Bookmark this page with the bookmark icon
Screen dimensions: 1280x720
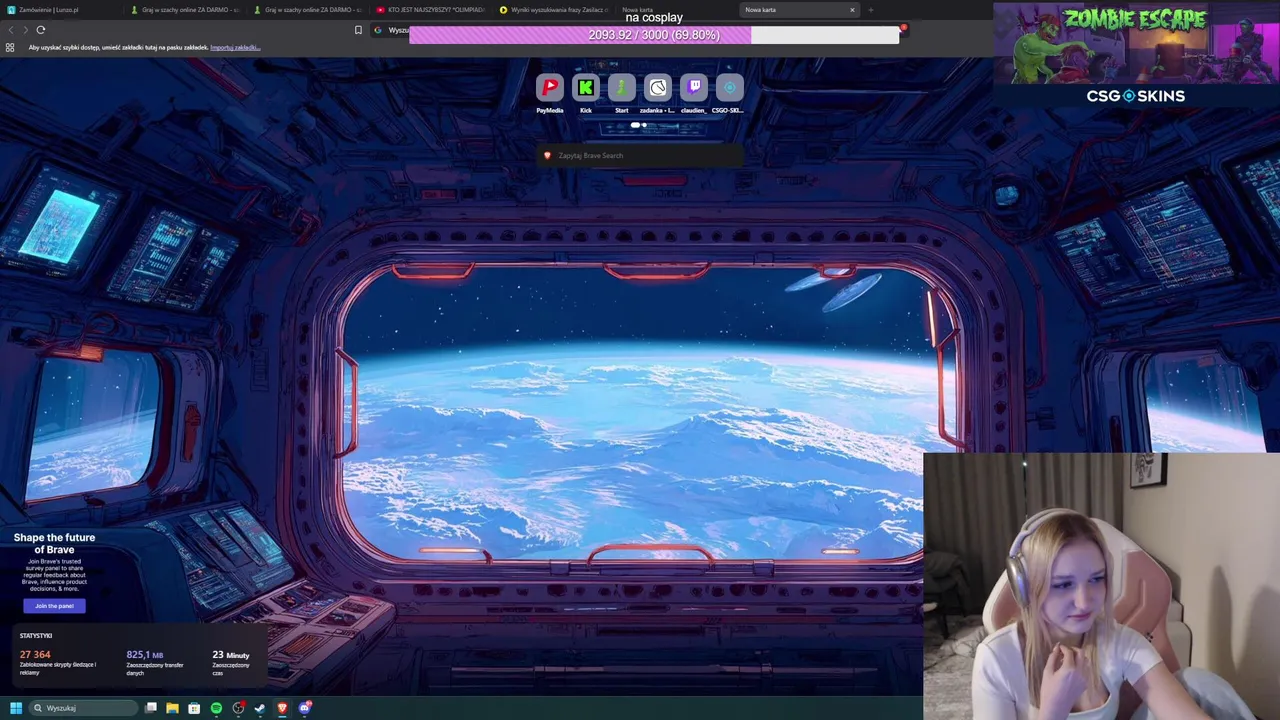(x=358, y=30)
